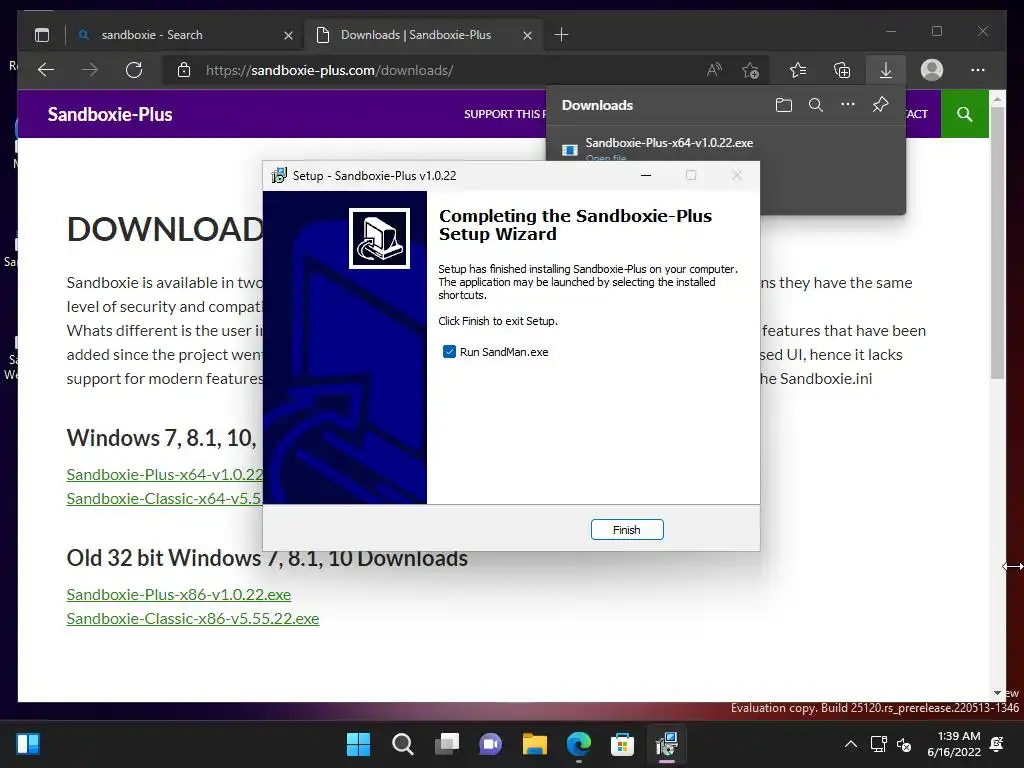Pin the Downloads panel
The height and width of the screenshot is (768, 1024).
880,104
